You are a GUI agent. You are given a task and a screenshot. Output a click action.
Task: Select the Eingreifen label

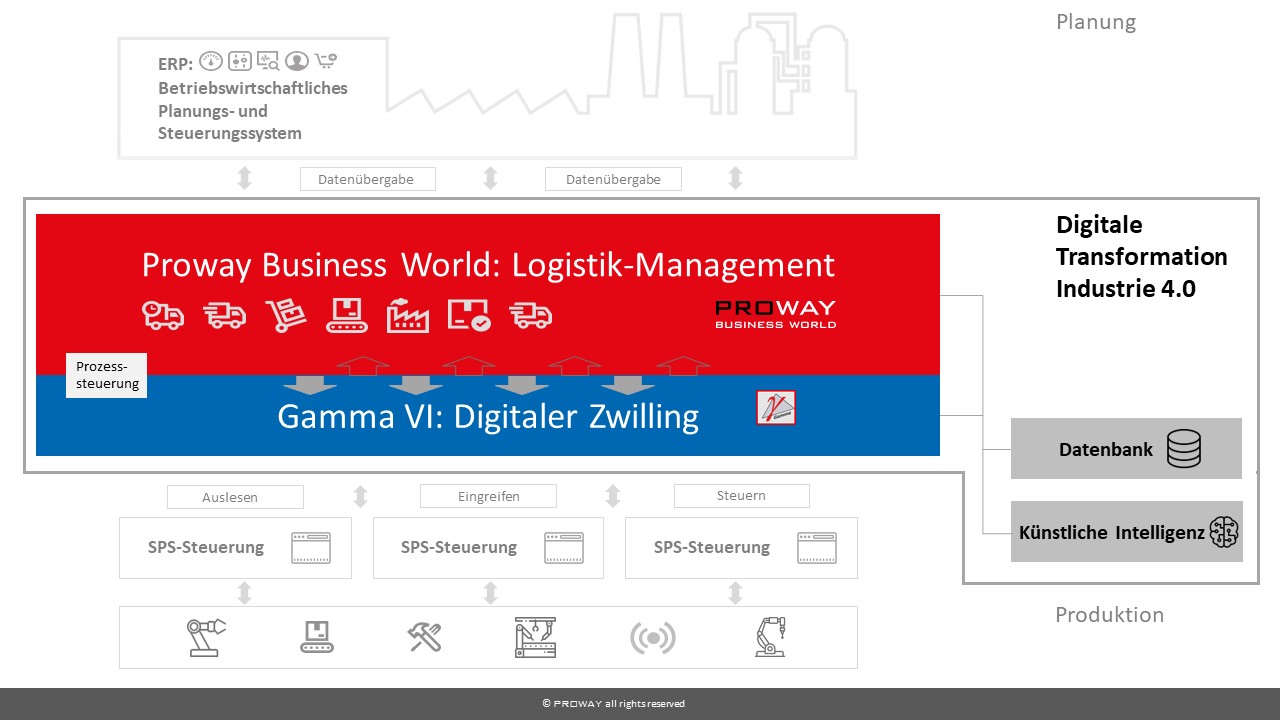coord(488,496)
